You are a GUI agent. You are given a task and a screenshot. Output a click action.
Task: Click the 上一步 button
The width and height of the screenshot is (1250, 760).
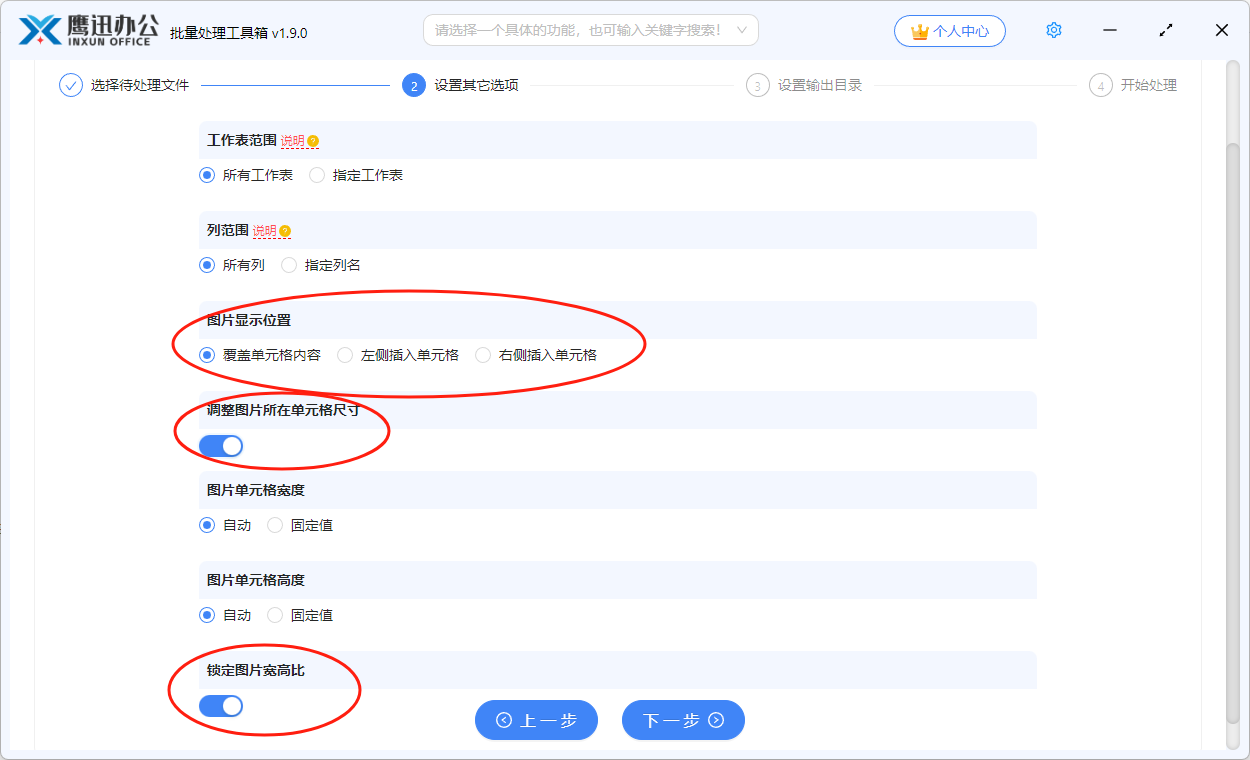536,719
